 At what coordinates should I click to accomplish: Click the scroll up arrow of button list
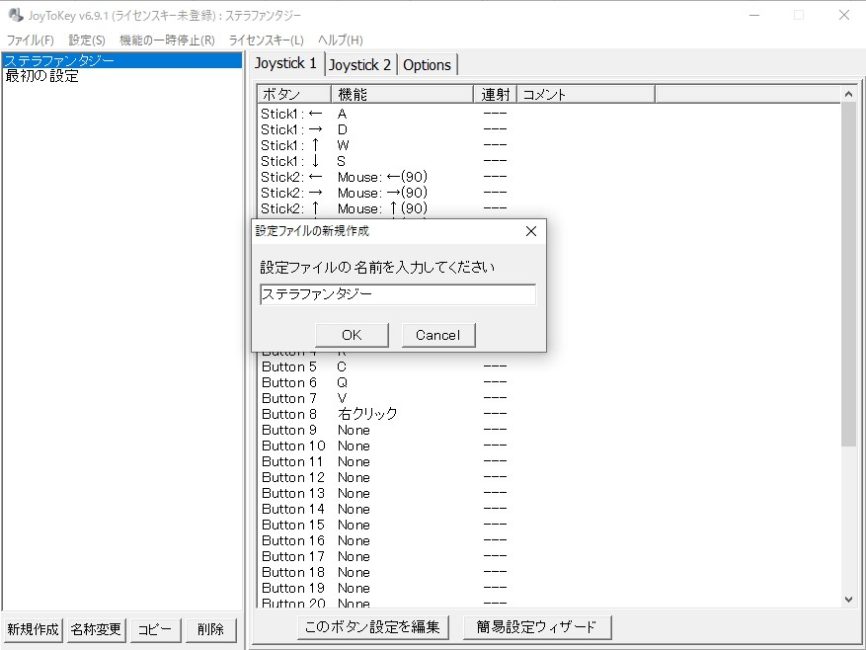848,94
